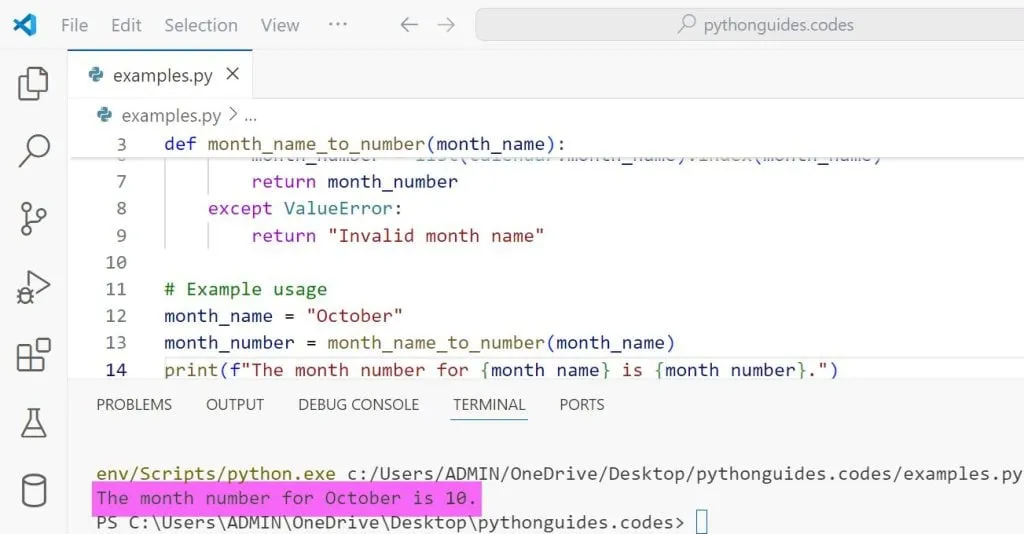Open the Explorer view in activity bar
1024x534 pixels.
click(34, 84)
